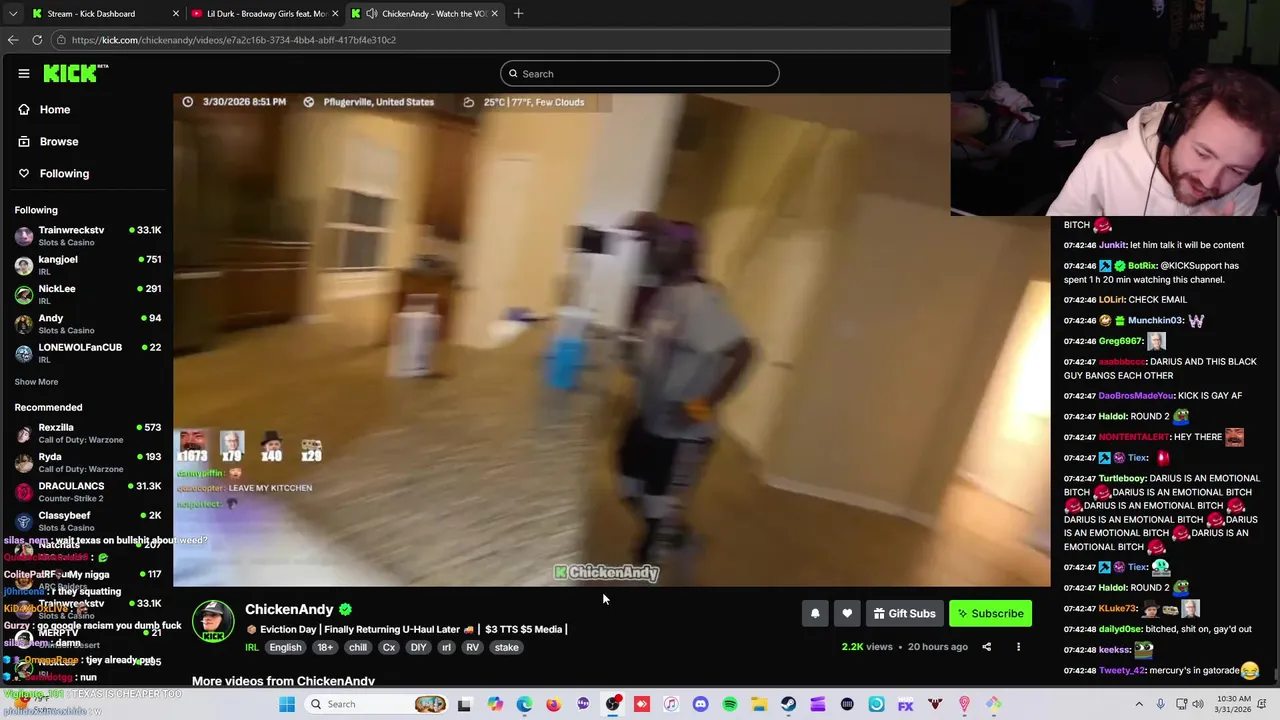Screen dimensions: 1280x720
Task: Click the IRL category link
Action: pos(252,647)
